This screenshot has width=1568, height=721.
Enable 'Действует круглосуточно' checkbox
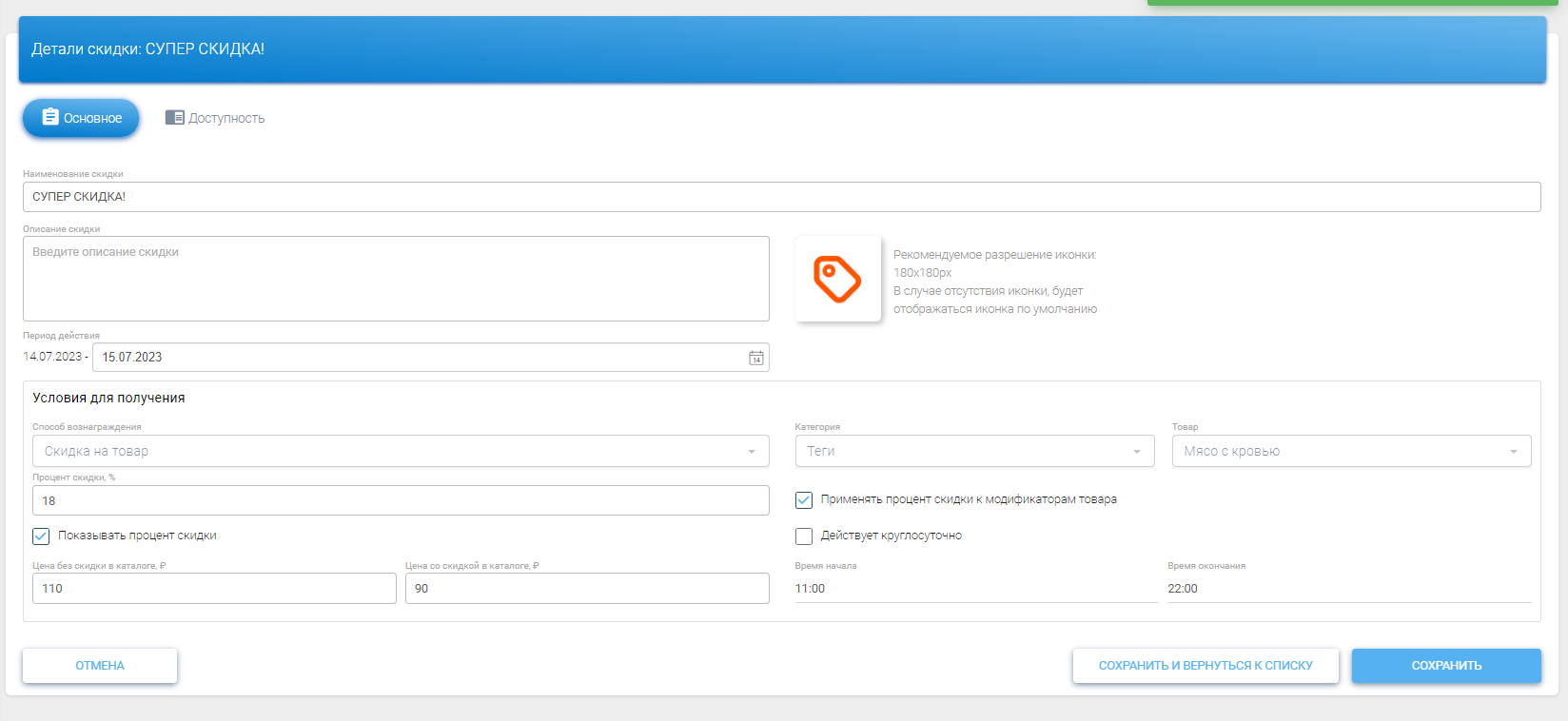pyautogui.click(x=804, y=536)
